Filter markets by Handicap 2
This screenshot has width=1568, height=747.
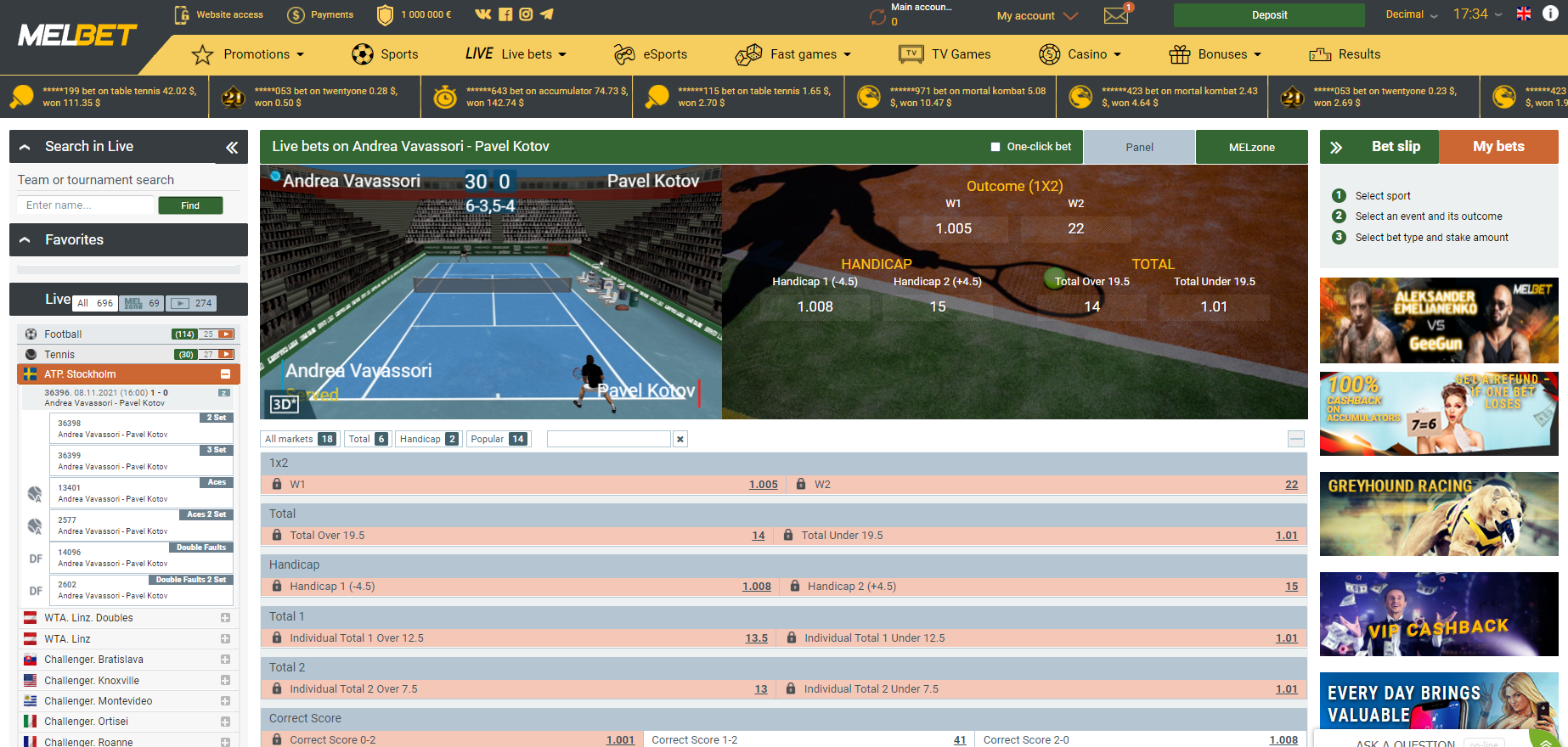(429, 439)
